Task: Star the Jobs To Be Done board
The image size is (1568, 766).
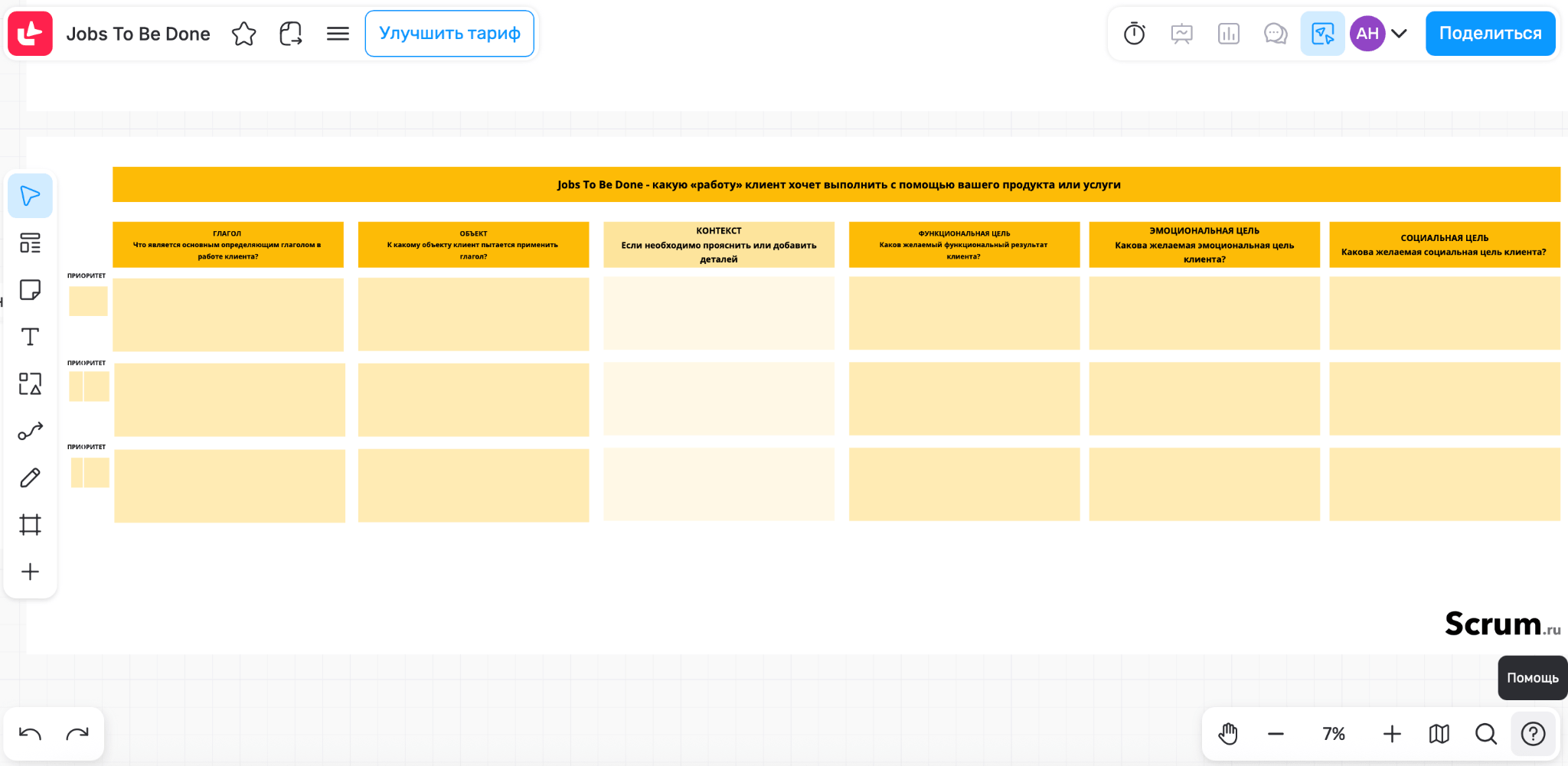Action: [243, 34]
